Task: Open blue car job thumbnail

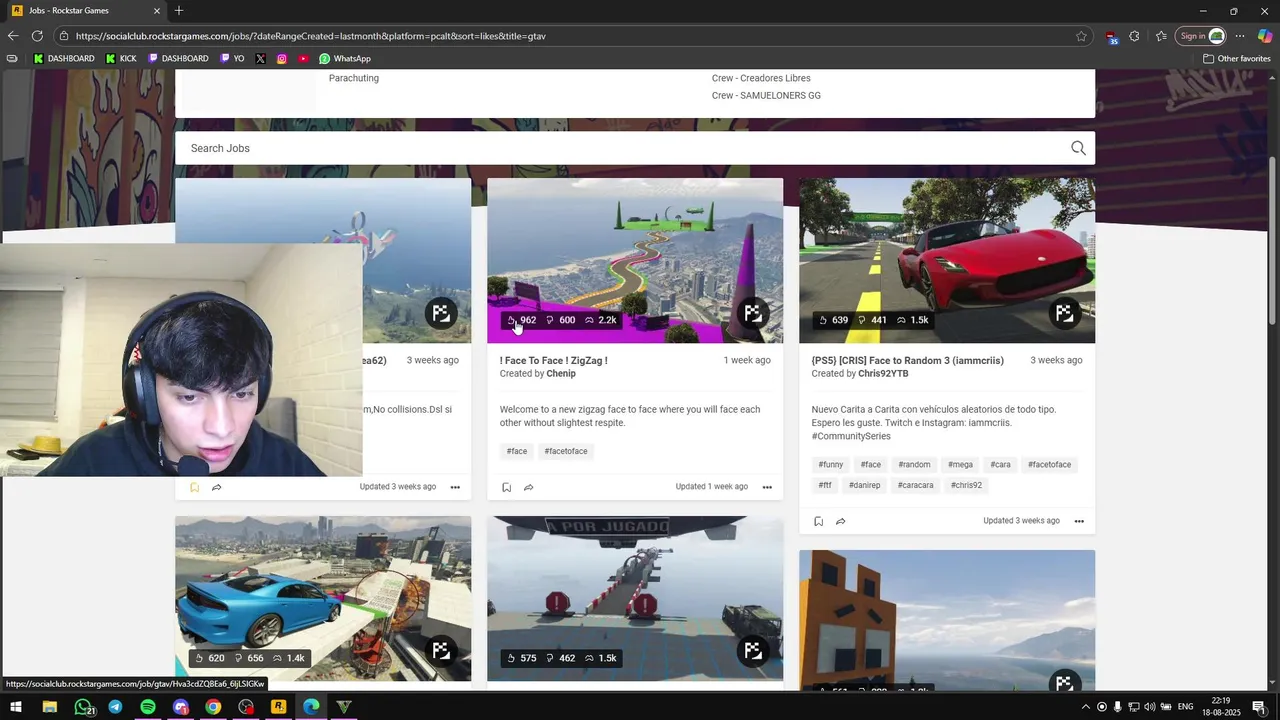Action: pyautogui.click(x=323, y=598)
